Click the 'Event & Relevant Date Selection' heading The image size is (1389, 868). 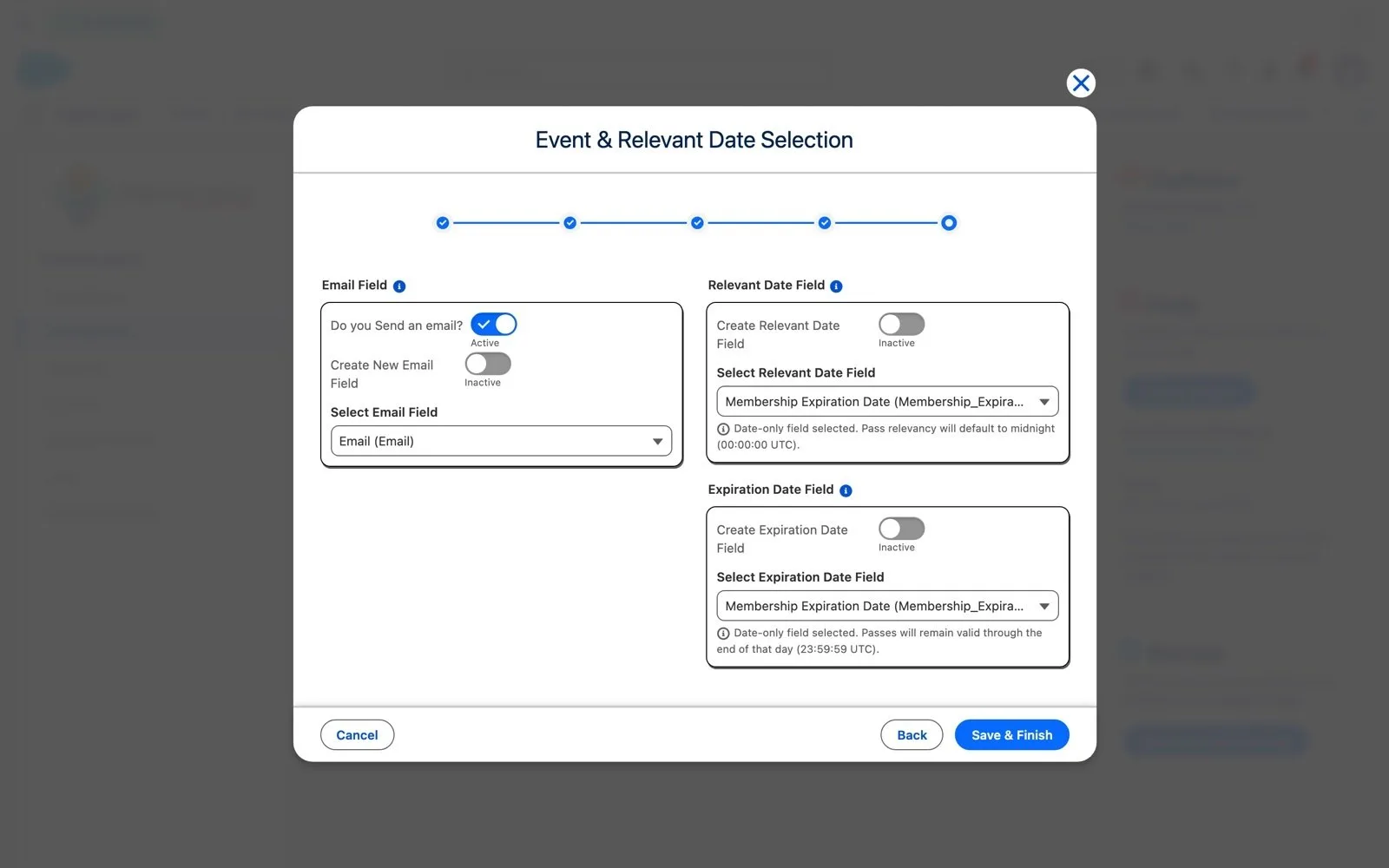[x=694, y=140]
